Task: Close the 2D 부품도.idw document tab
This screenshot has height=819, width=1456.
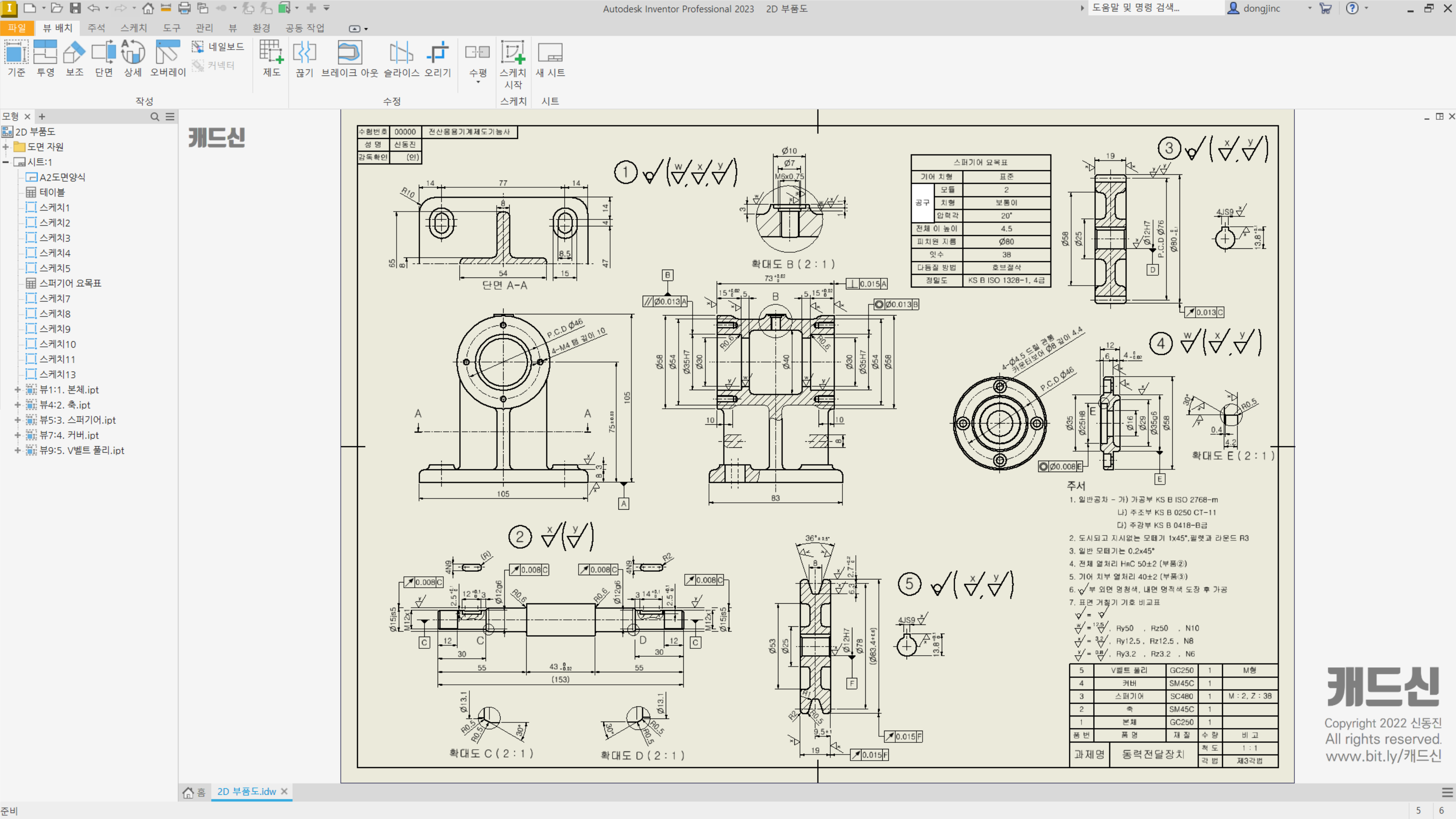Action: (x=284, y=791)
